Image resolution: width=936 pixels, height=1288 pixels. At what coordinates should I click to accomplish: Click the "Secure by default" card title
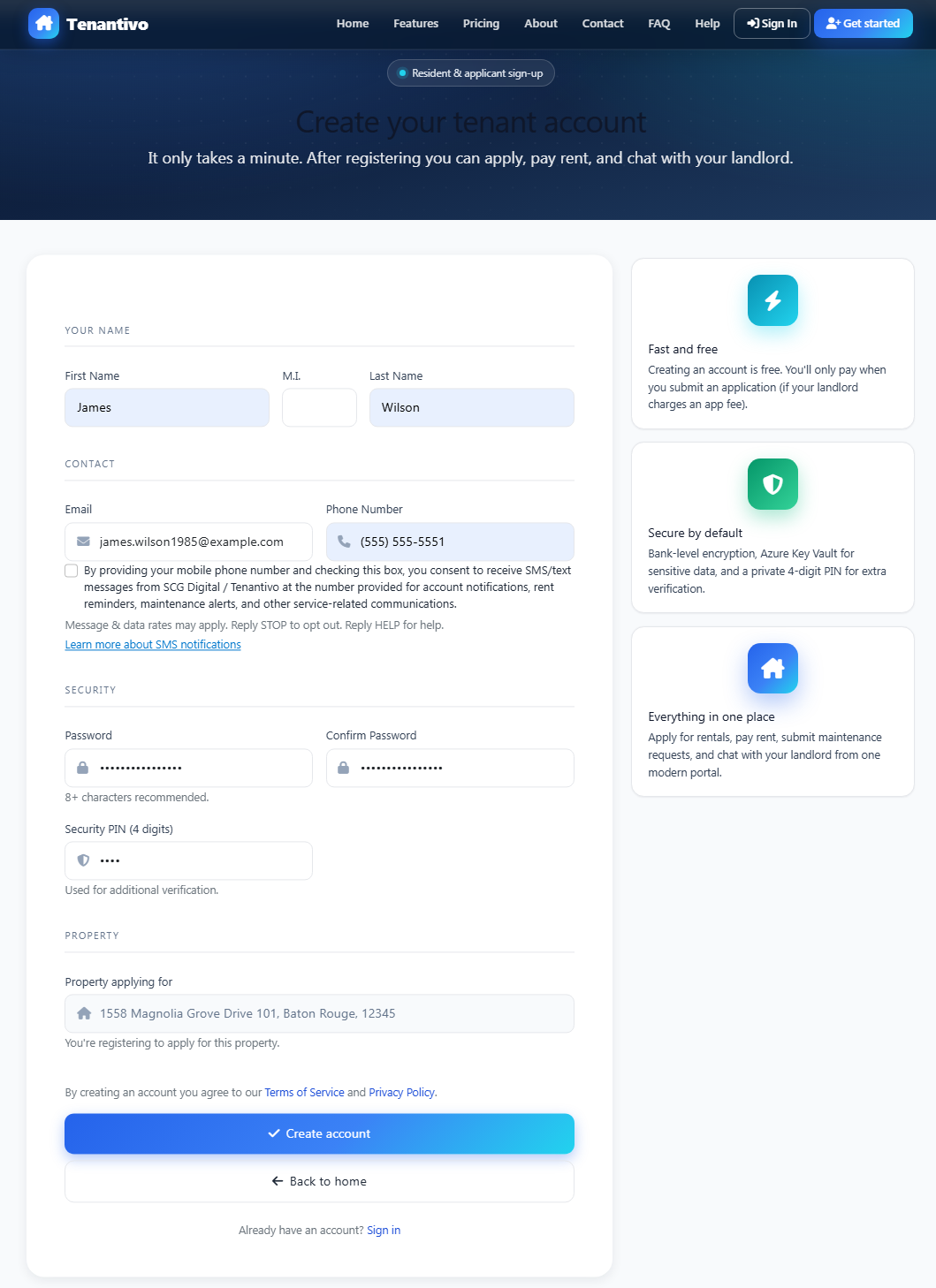coord(695,534)
